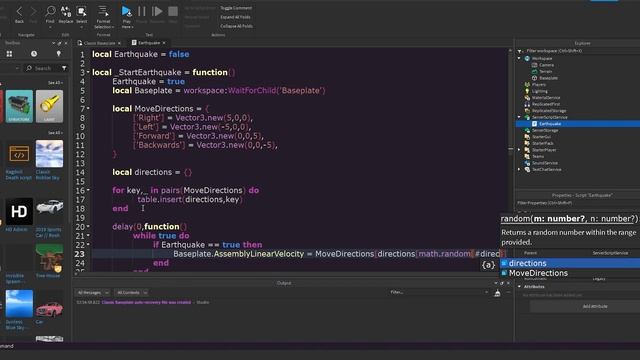Open the Toolbox marketplace grid tab
This screenshot has width=640, height=360.
point(9,54)
